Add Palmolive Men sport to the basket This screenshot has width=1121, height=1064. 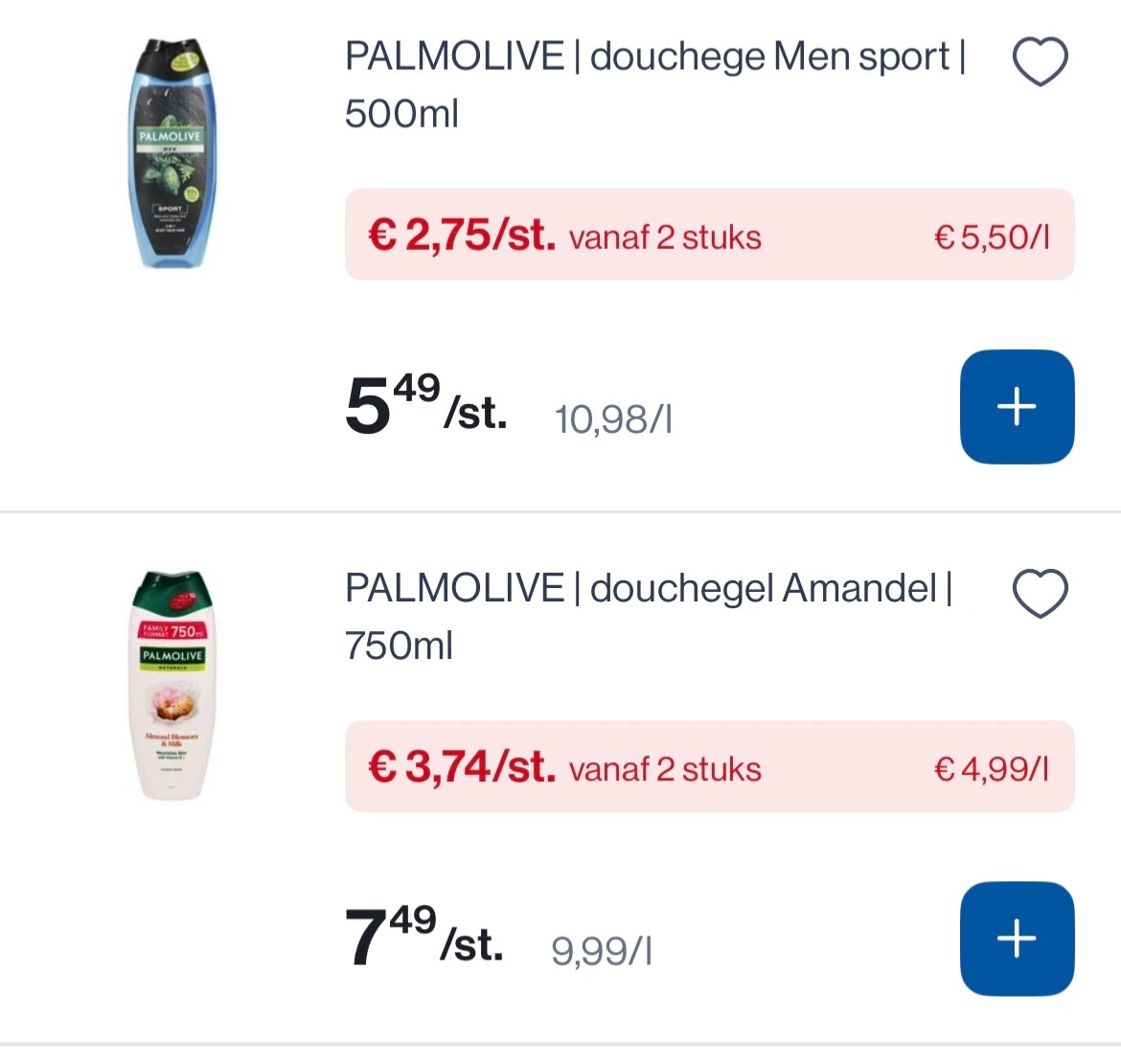tap(1017, 406)
